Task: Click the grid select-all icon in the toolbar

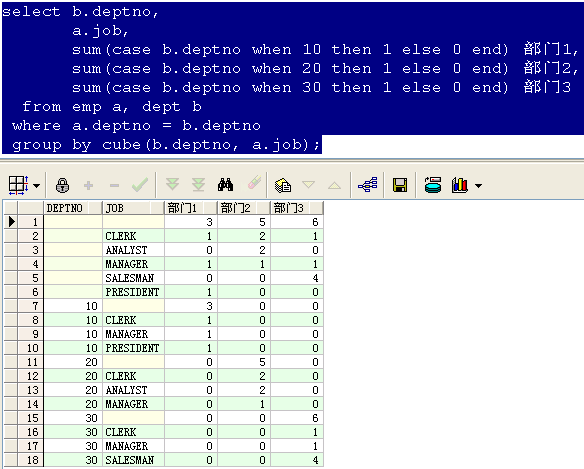Action: [x=19, y=185]
